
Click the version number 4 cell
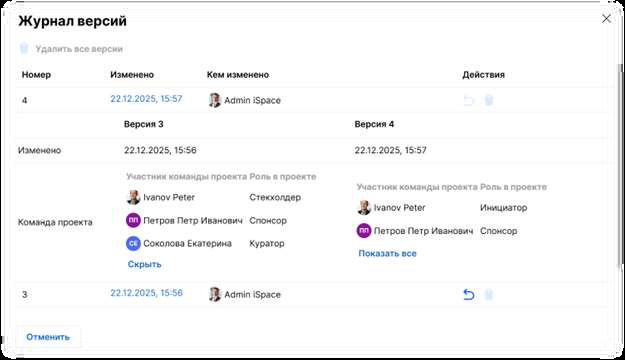24,100
